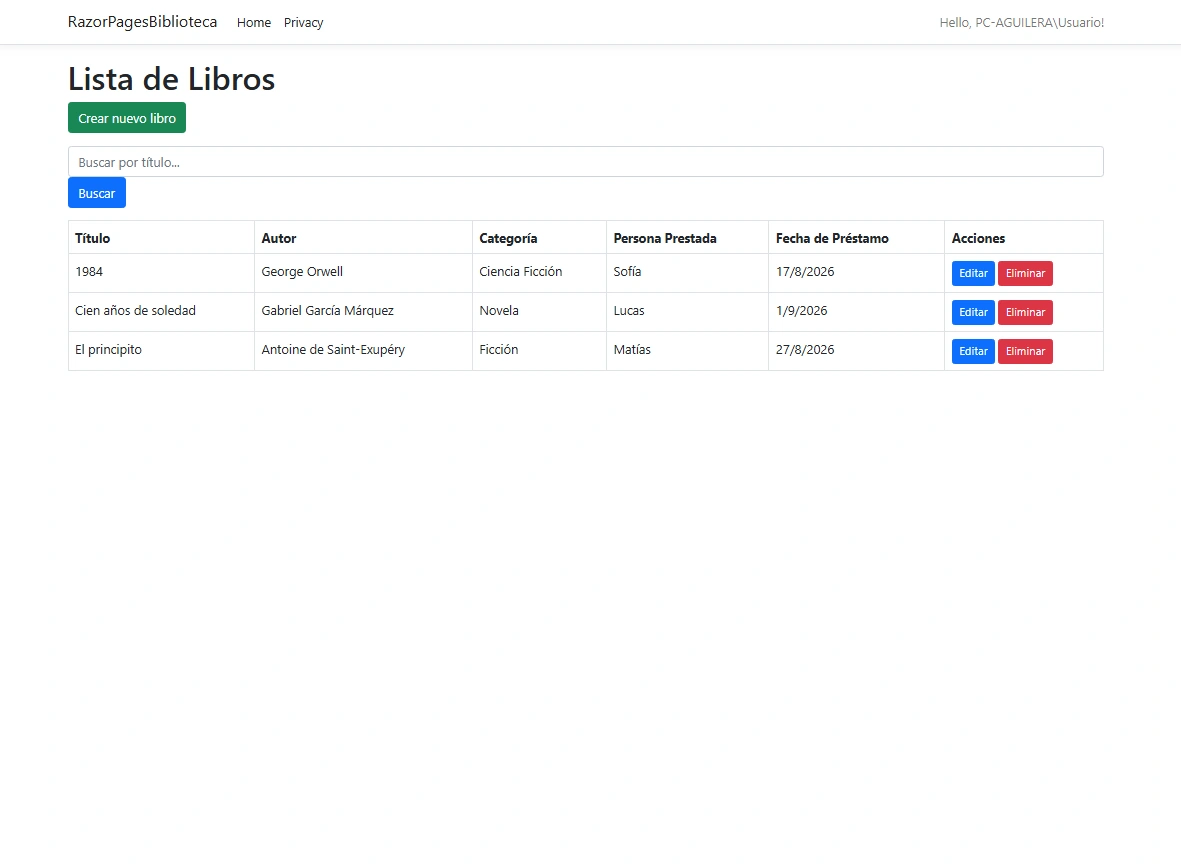Click the Lista de Libros heading
Screen dimensions: 1181x865
172,79
